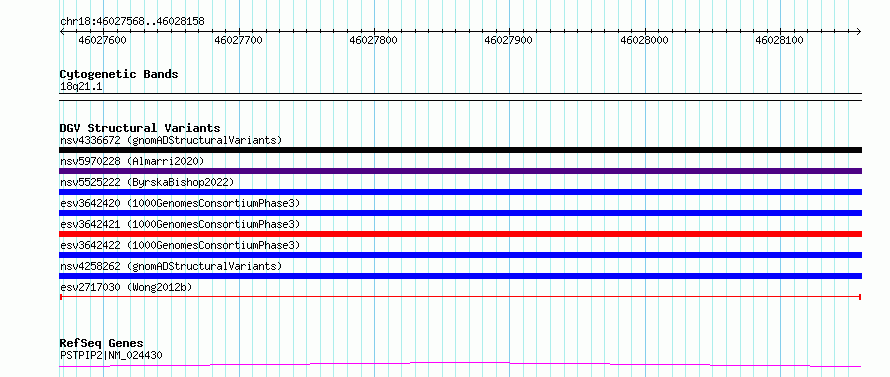Click the 46027800 ruler tick label
The image size is (890, 377).
coord(373,41)
